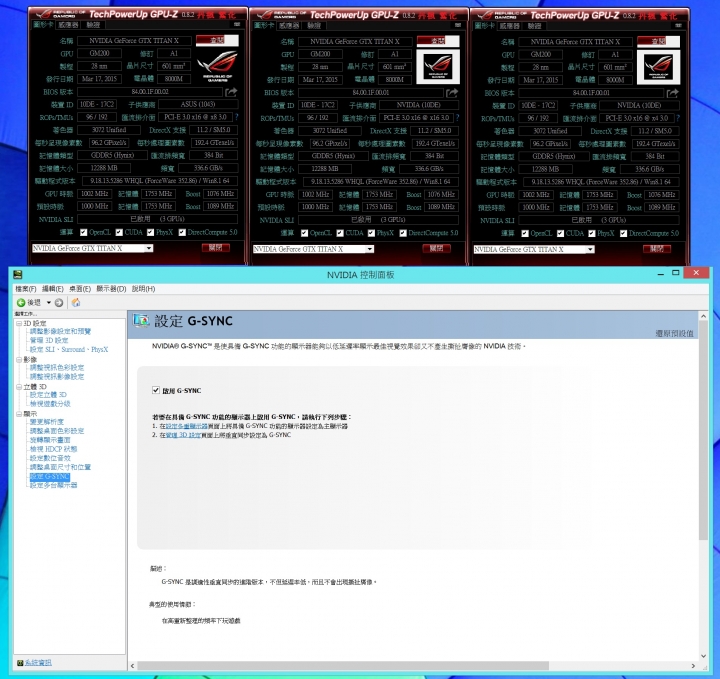Toggle PhysX checkbox in left GPU-Z window
720x679 pixels.
tap(150, 232)
